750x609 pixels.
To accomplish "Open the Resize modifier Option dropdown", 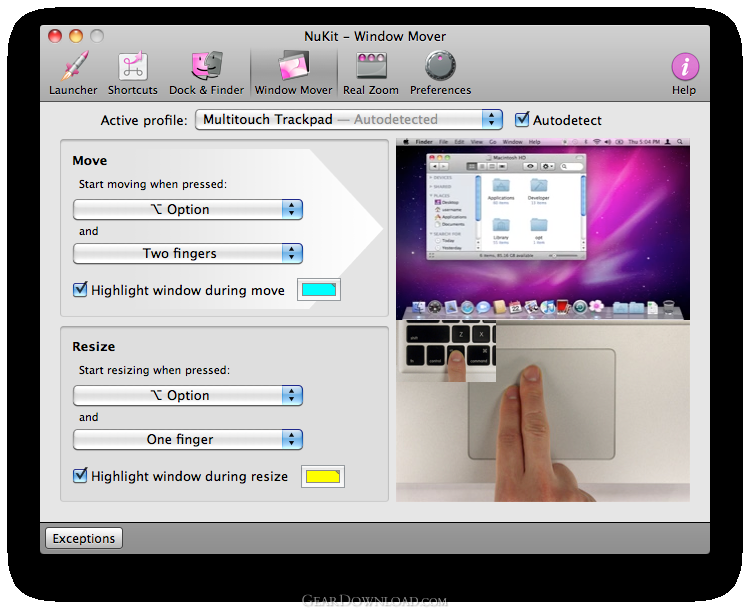I will click(188, 396).
